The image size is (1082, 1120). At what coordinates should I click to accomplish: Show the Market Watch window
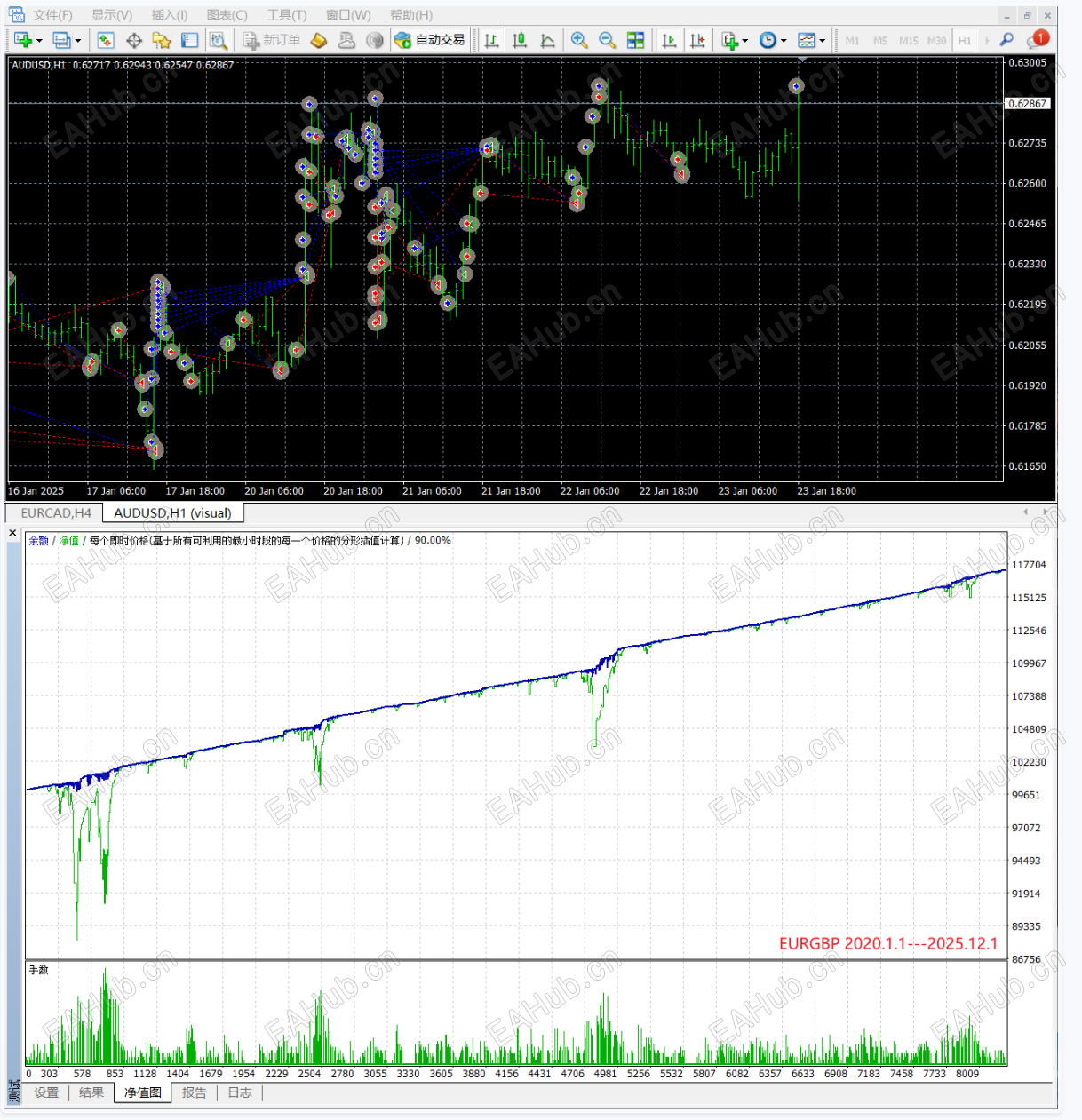[106, 40]
